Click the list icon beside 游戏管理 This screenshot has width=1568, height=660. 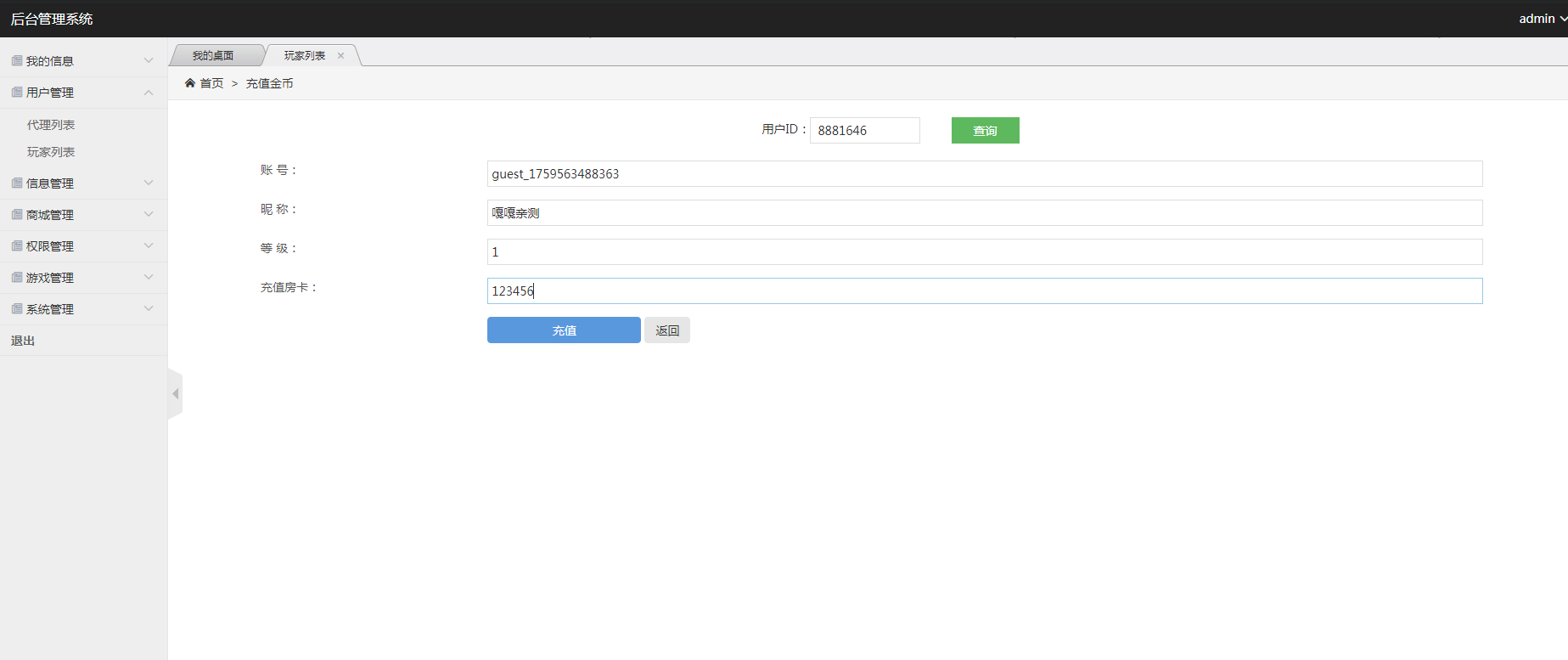(x=17, y=278)
